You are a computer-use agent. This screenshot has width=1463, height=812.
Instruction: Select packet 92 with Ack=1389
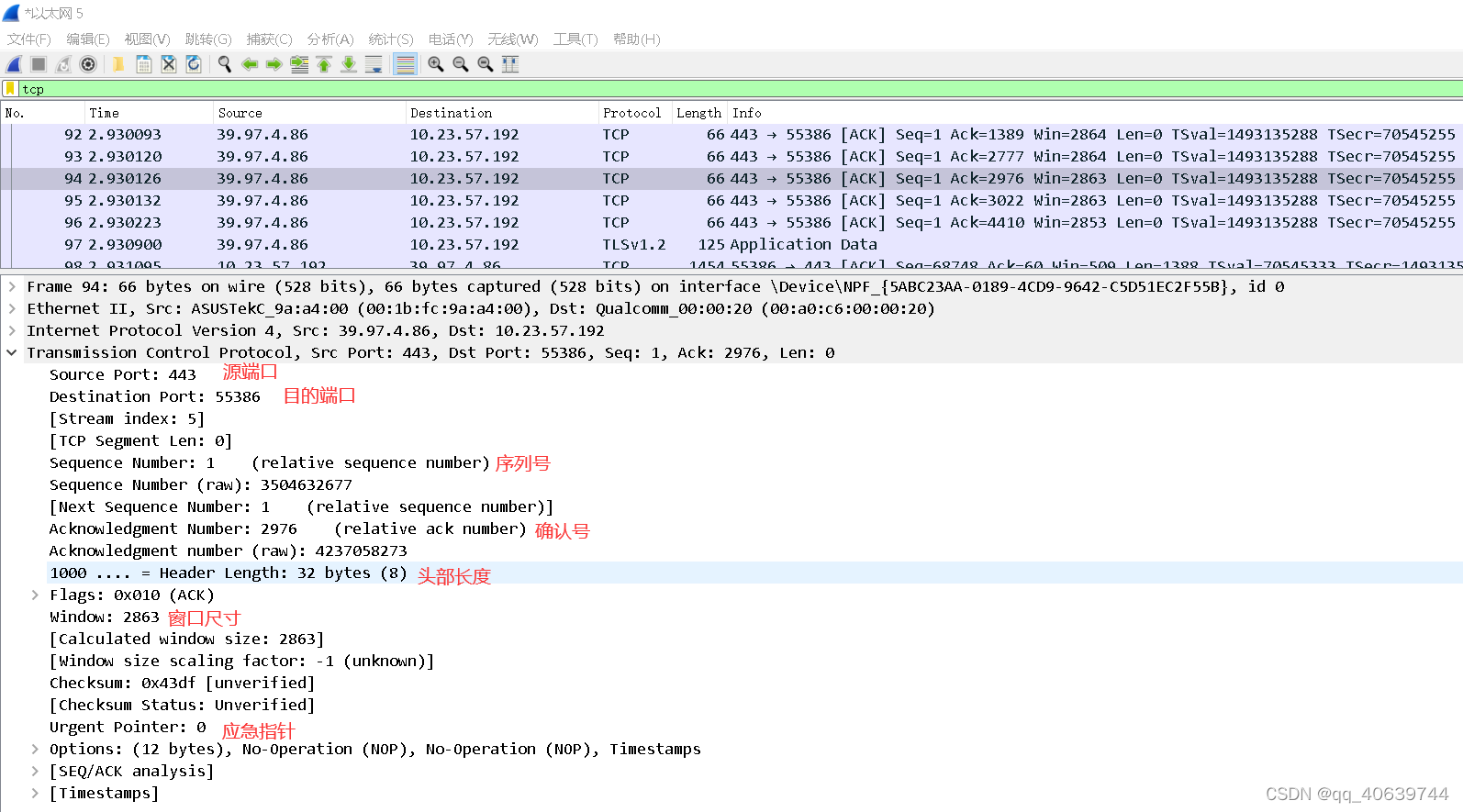click(x=731, y=135)
